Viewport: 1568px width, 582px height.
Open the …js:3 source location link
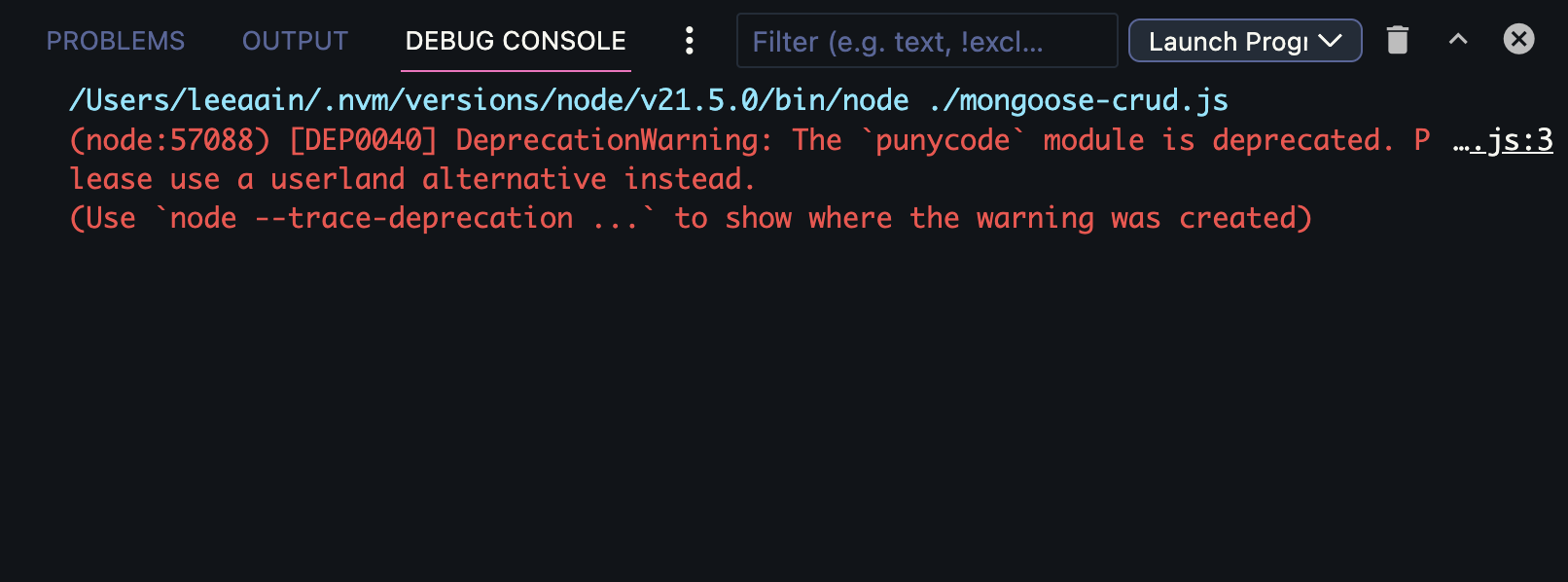tap(1503, 141)
